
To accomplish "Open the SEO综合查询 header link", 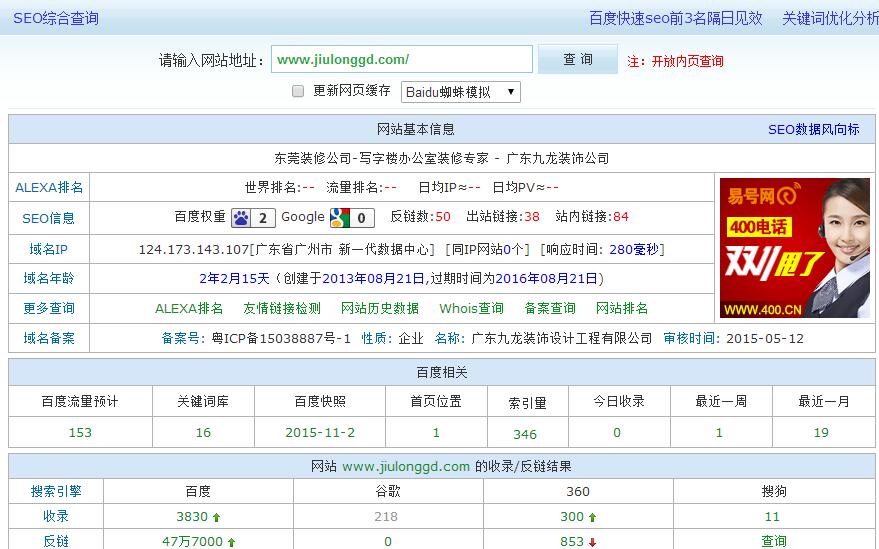I will (x=56, y=18).
